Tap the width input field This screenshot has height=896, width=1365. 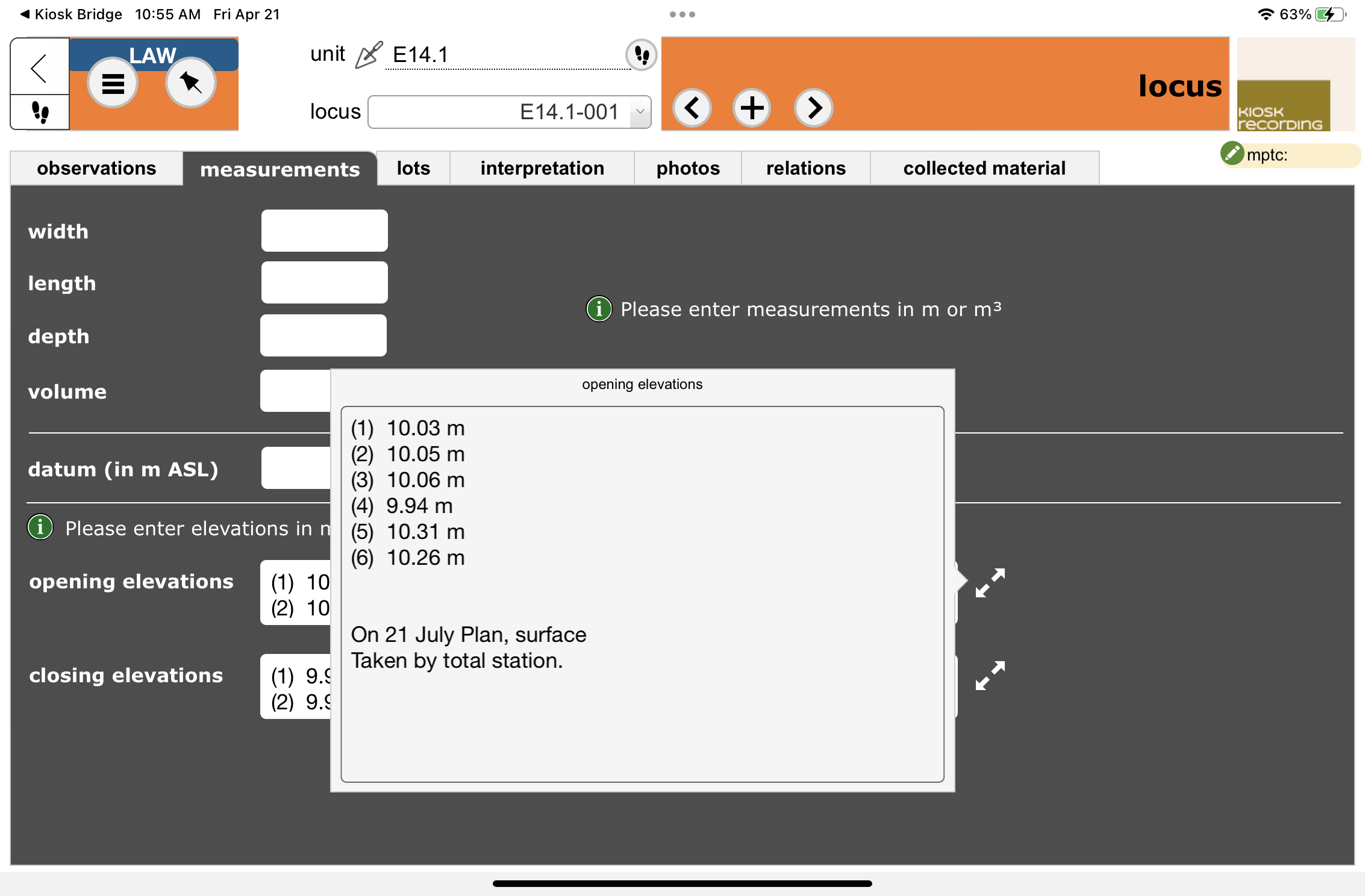click(324, 231)
